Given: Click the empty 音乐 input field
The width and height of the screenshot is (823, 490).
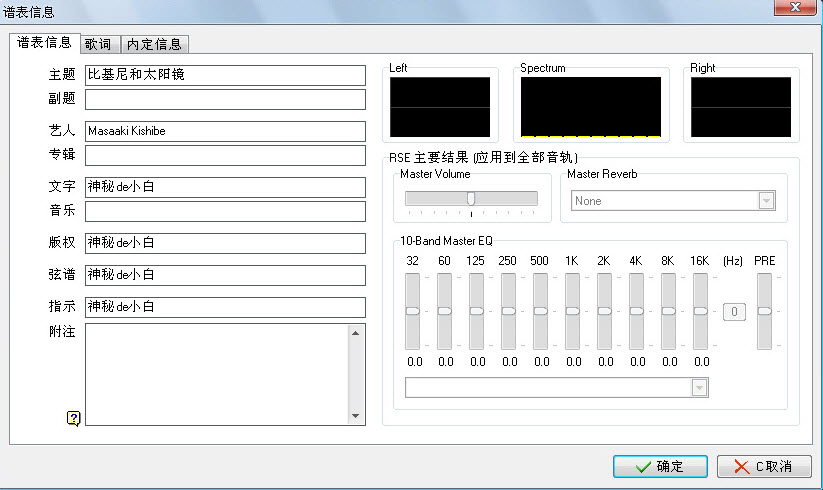Looking at the screenshot, I should pyautogui.click(x=225, y=211).
